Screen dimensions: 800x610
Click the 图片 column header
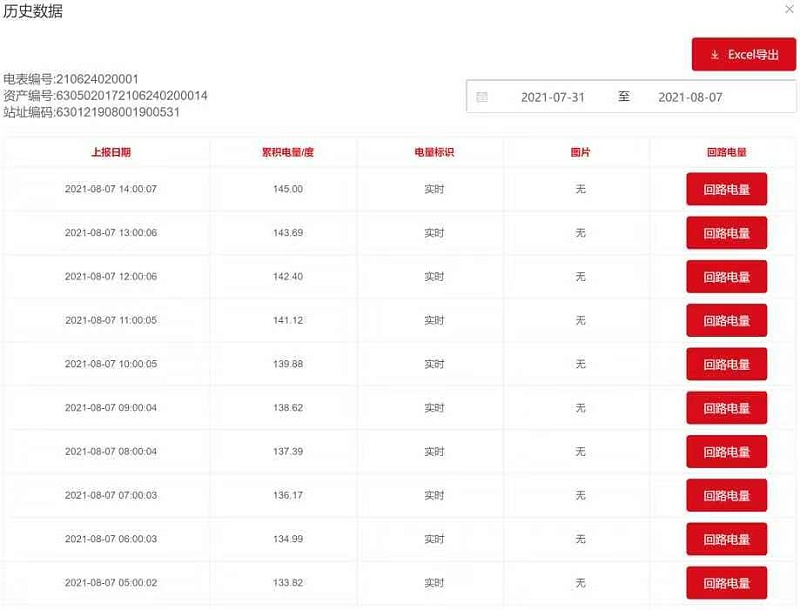tap(580, 153)
